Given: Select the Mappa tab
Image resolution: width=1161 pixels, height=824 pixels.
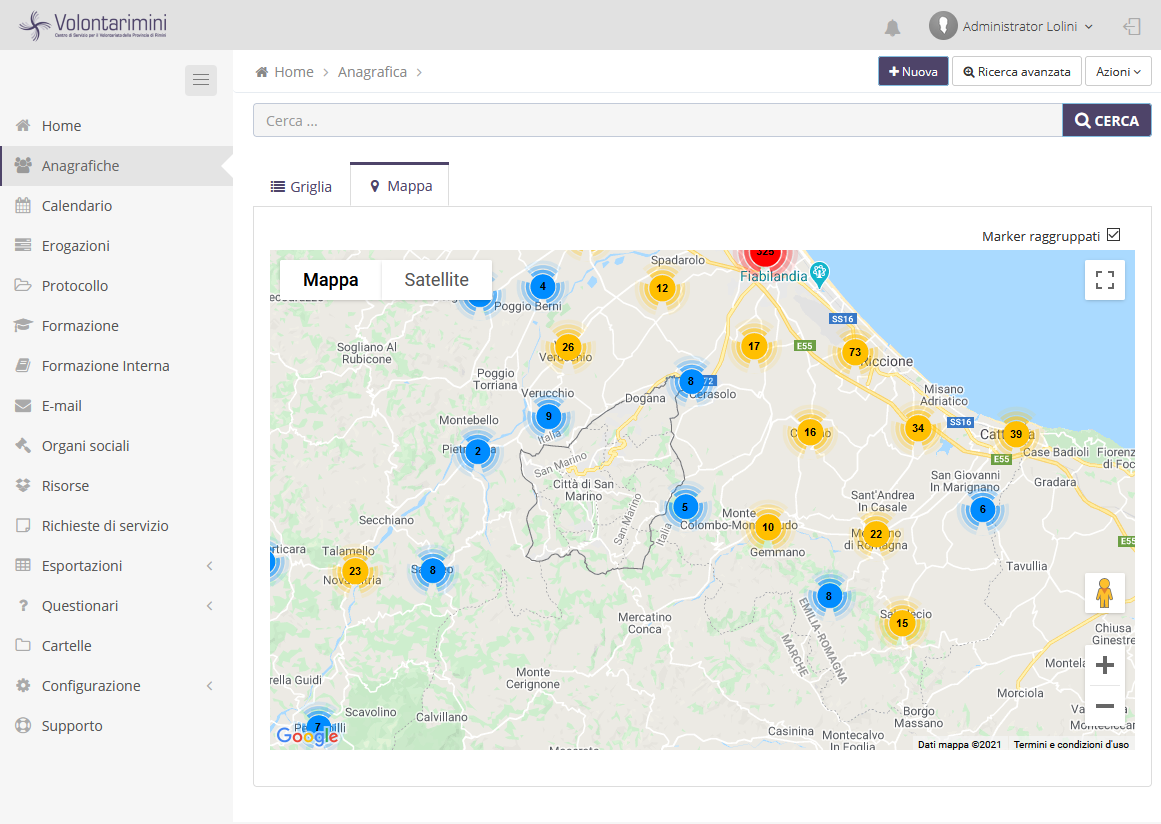Looking at the screenshot, I should coord(400,186).
